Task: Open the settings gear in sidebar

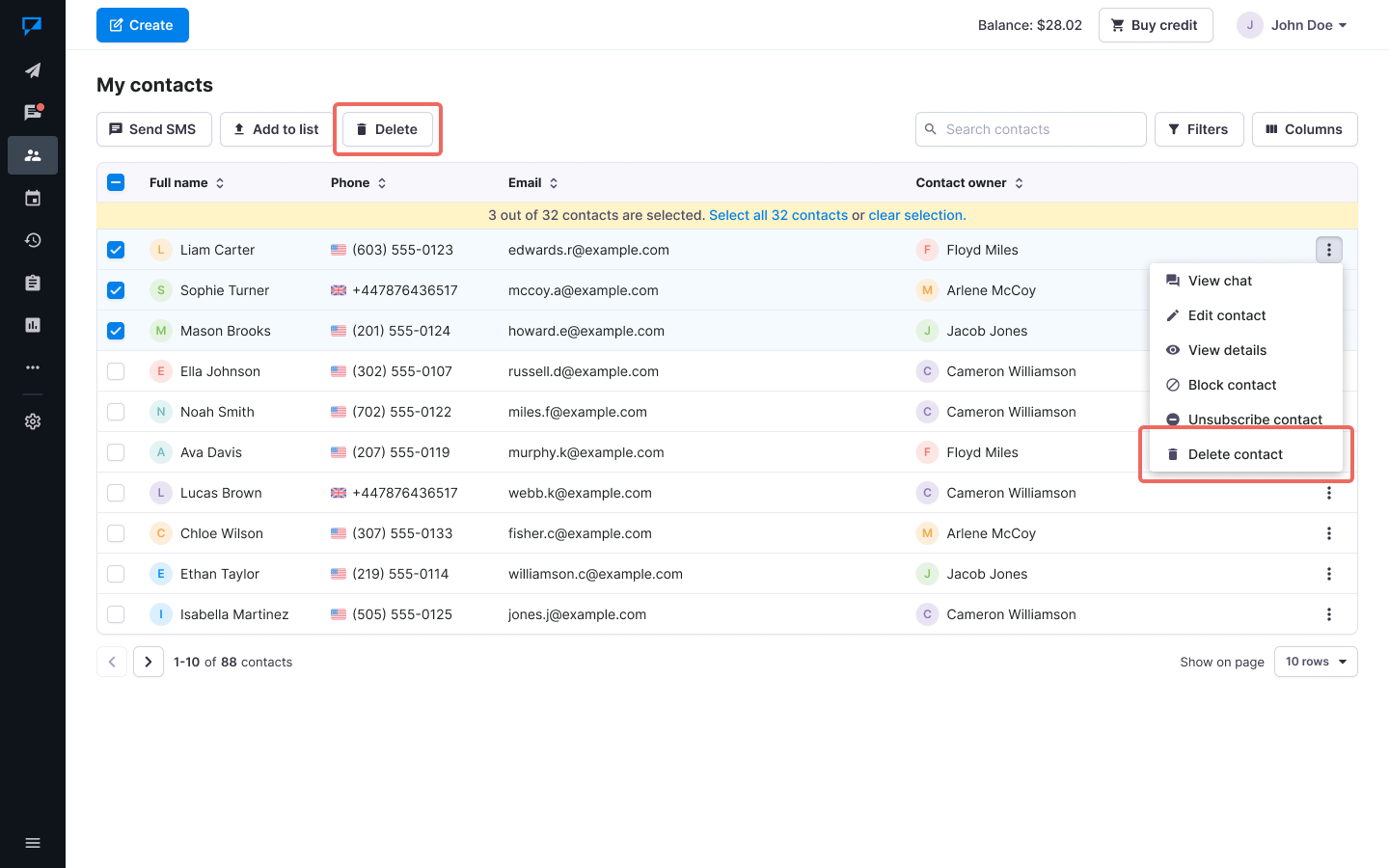Action: tap(33, 421)
